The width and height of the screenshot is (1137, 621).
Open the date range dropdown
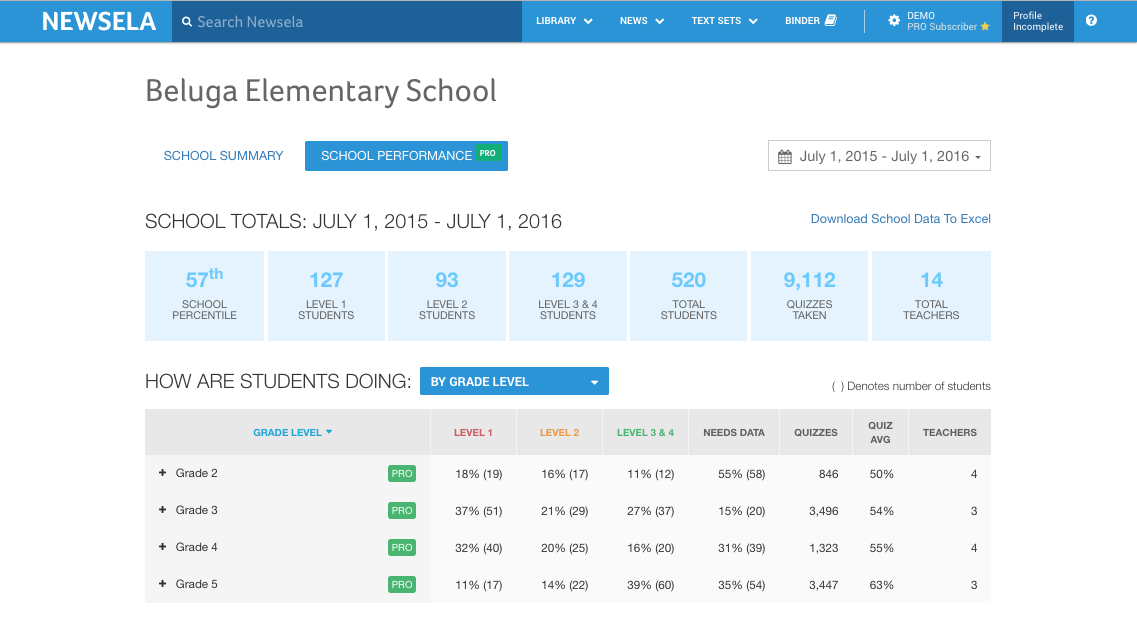tap(879, 157)
